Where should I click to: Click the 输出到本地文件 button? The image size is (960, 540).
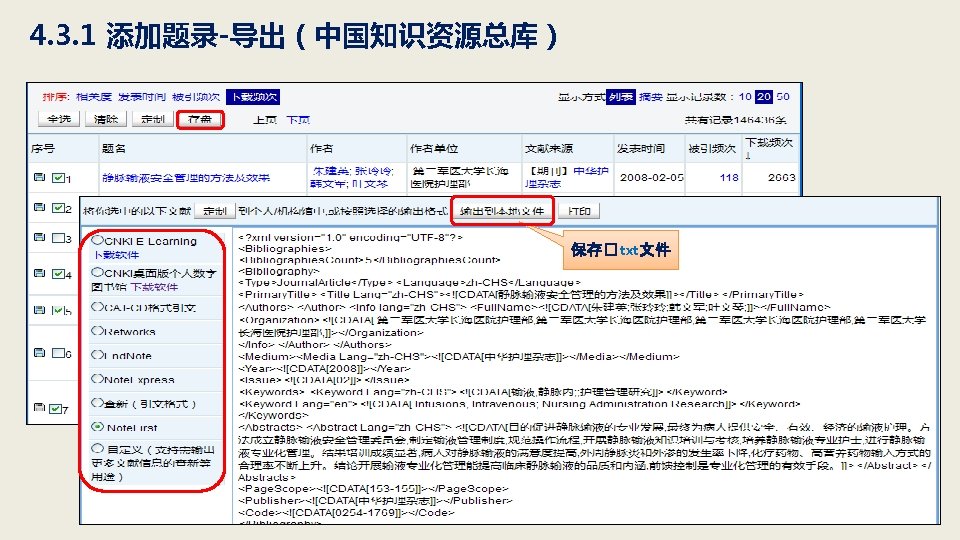tap(502, 211)
